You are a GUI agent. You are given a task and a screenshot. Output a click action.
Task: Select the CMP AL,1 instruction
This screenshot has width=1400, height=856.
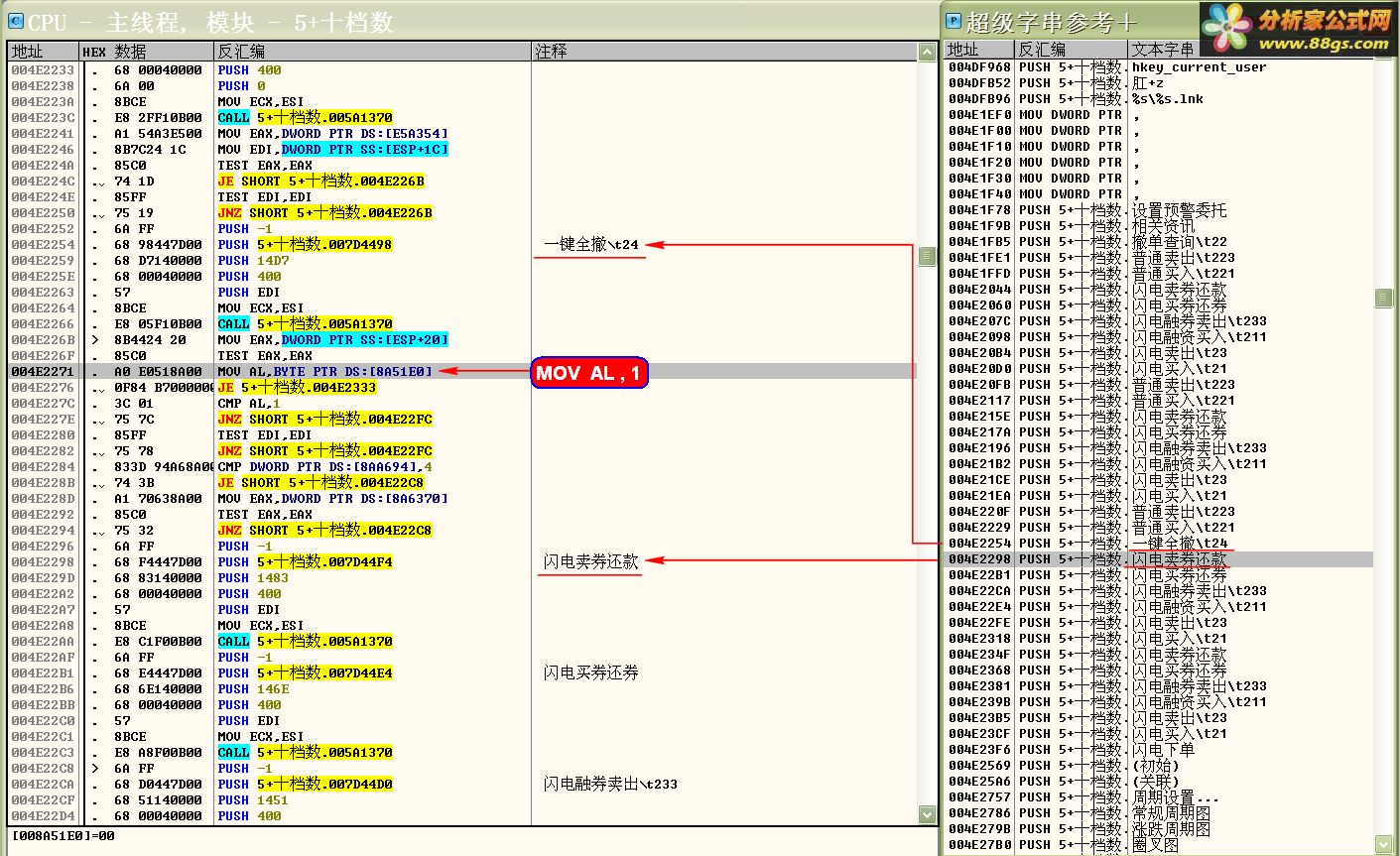[249, 404]
